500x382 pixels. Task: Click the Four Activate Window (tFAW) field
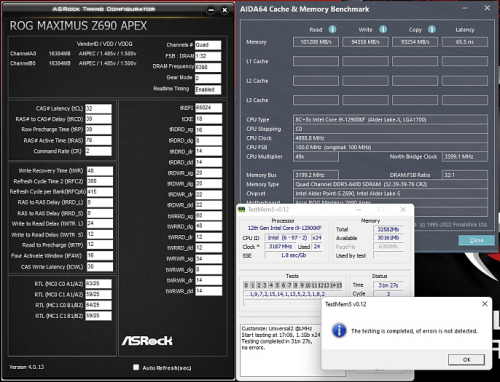(x=100, y=256)
